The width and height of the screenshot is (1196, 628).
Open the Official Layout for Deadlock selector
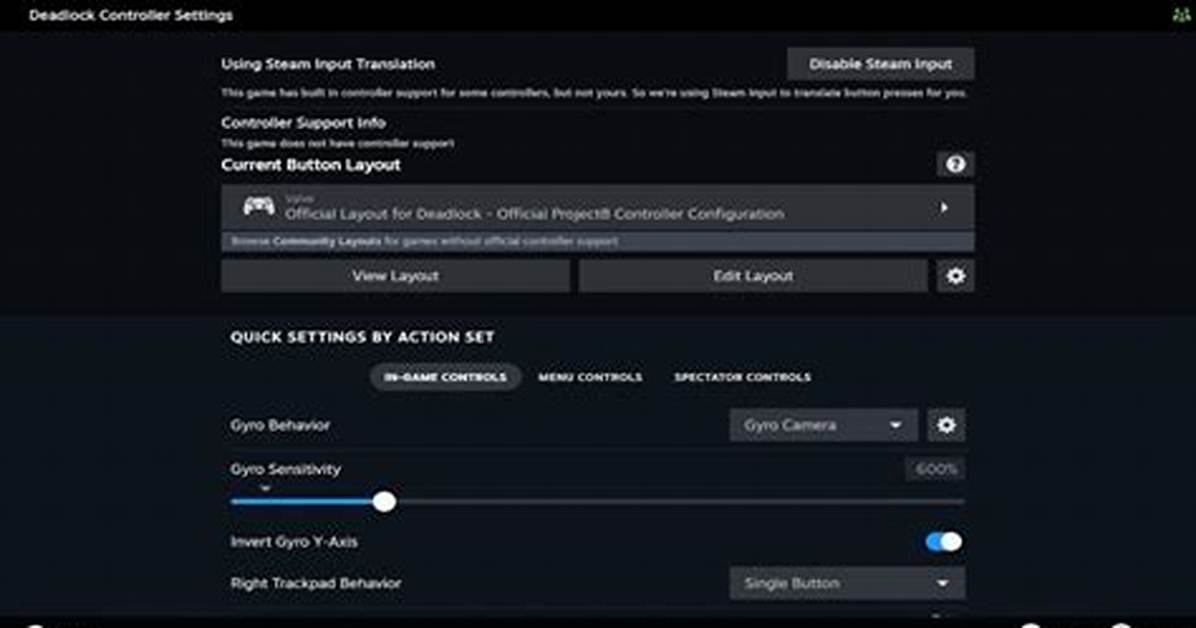click(597, 207)
